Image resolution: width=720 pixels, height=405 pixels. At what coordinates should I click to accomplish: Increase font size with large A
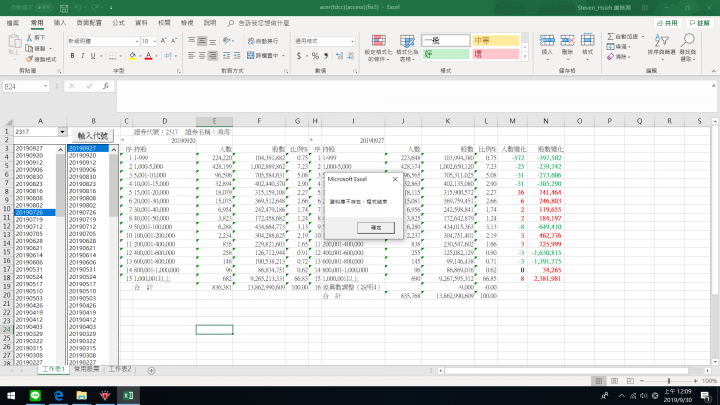(x=163, y=41)
